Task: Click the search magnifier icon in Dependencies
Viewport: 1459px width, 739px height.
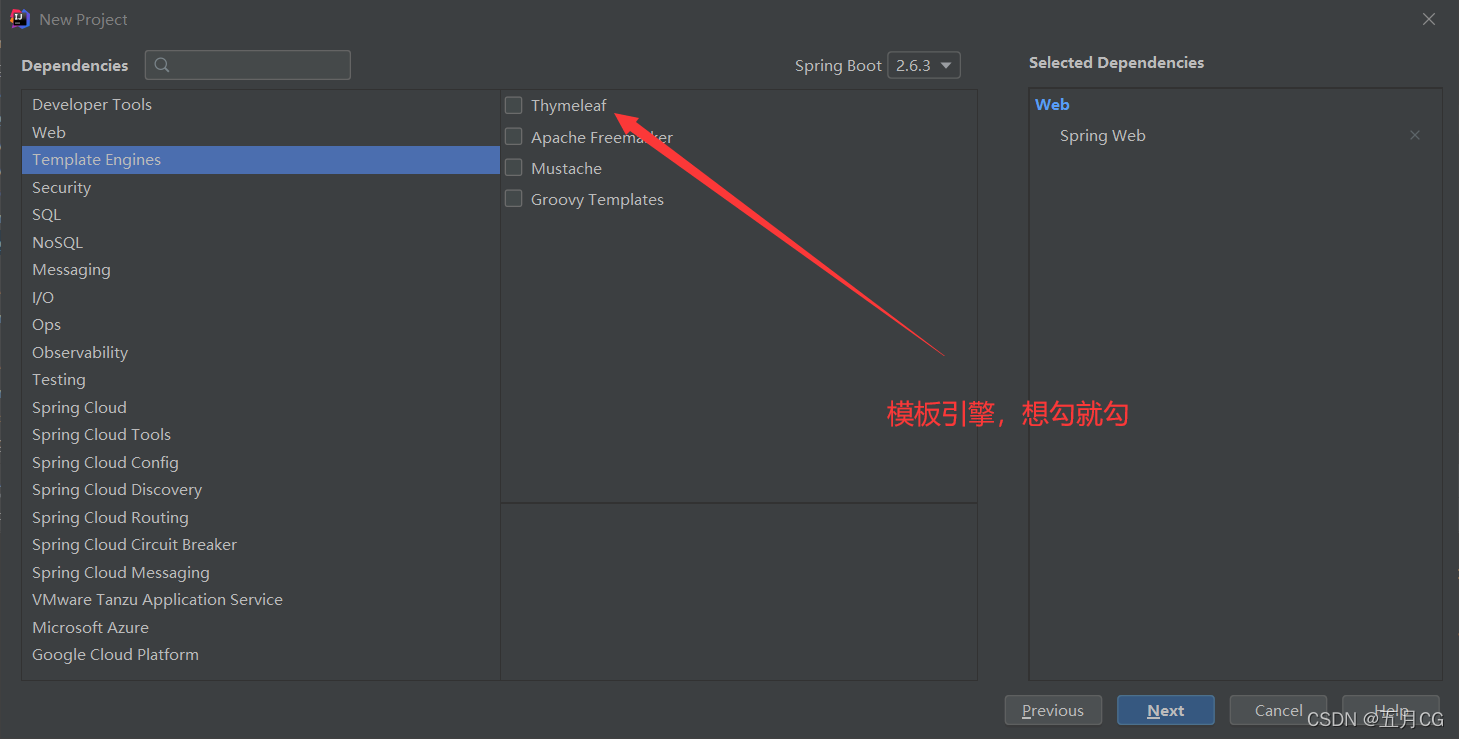Action: tap(163, 65)
